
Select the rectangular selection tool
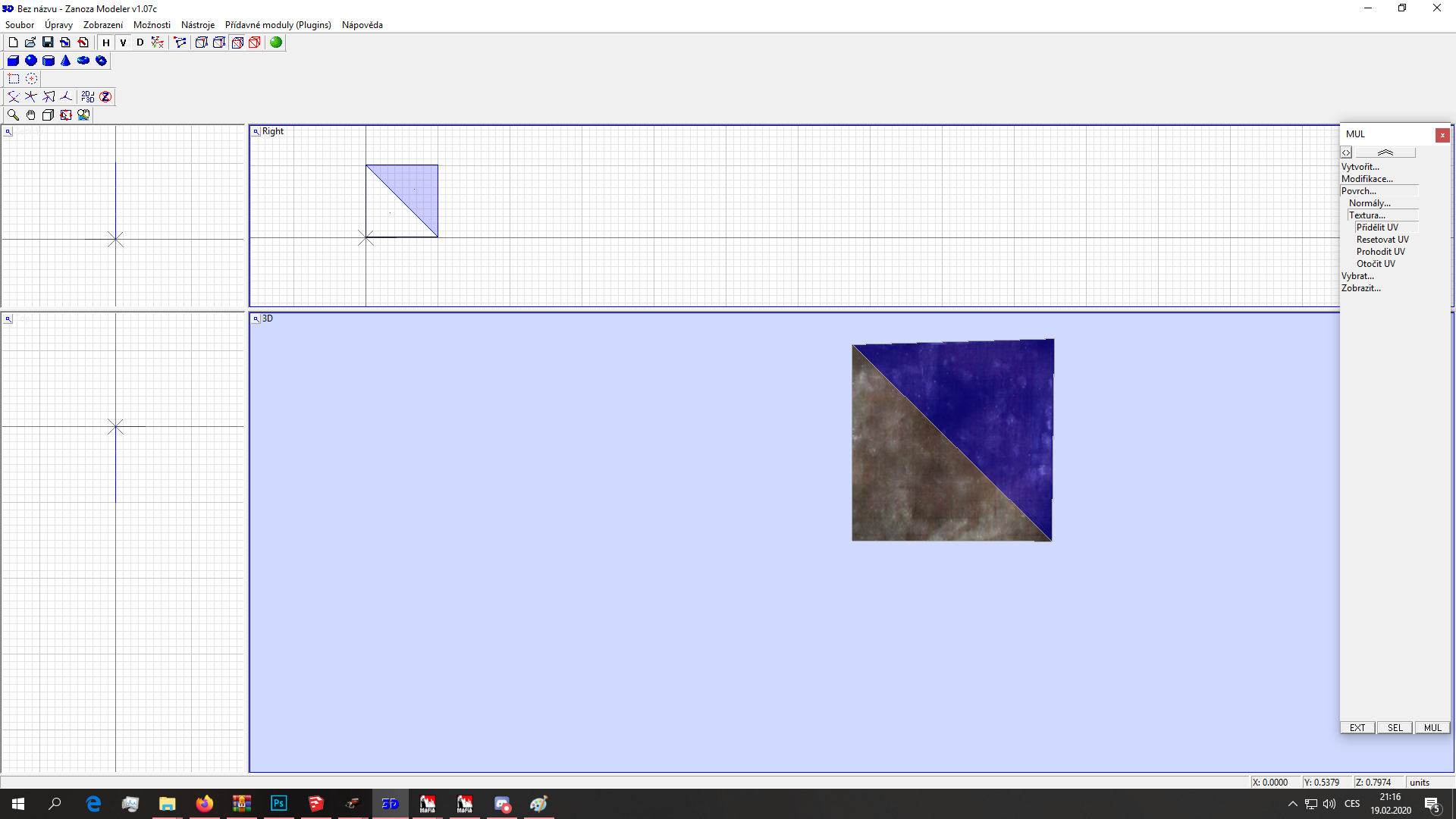point(14,79)
